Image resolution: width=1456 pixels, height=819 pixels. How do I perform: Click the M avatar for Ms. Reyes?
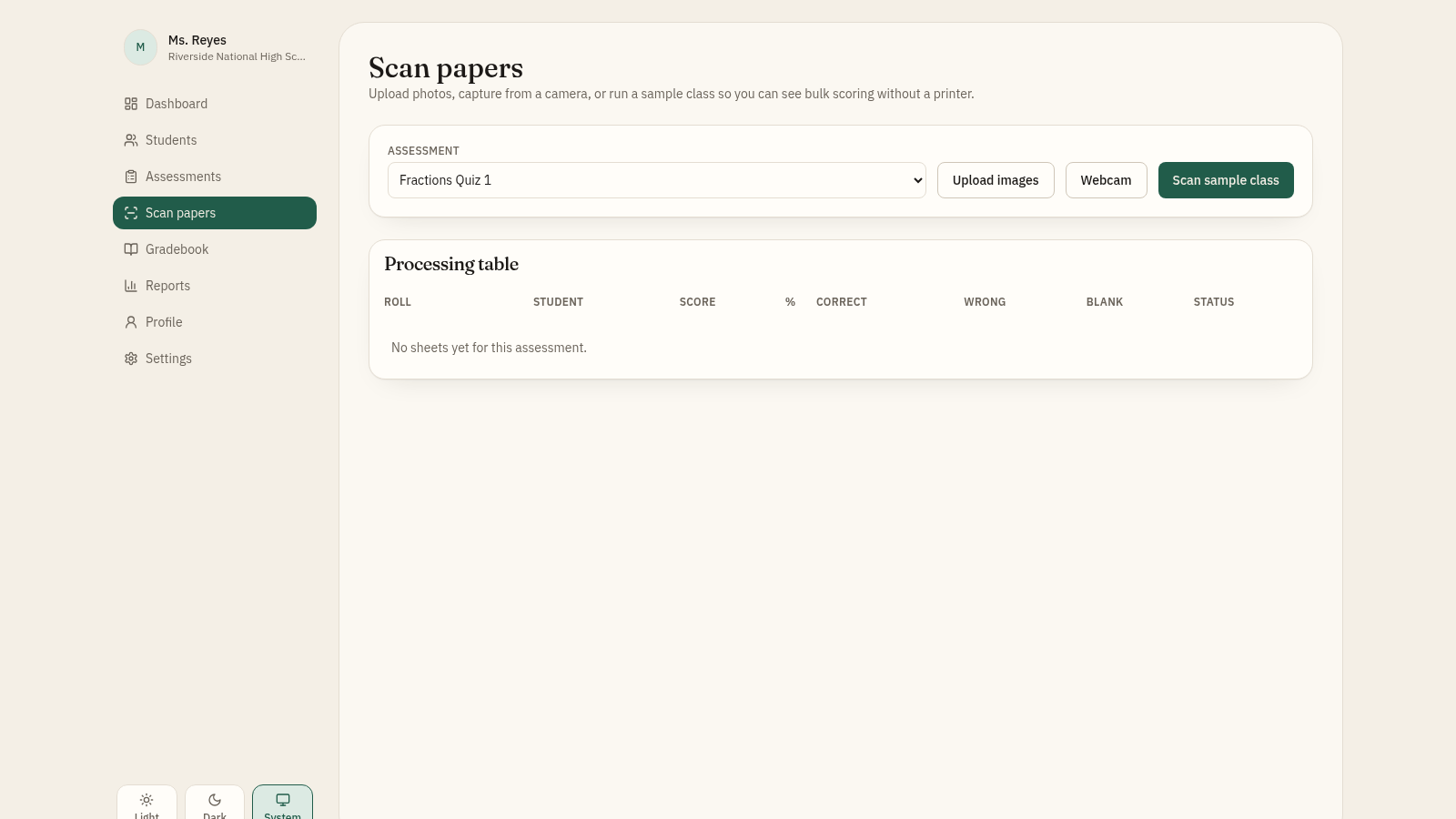tap(140, 47)
